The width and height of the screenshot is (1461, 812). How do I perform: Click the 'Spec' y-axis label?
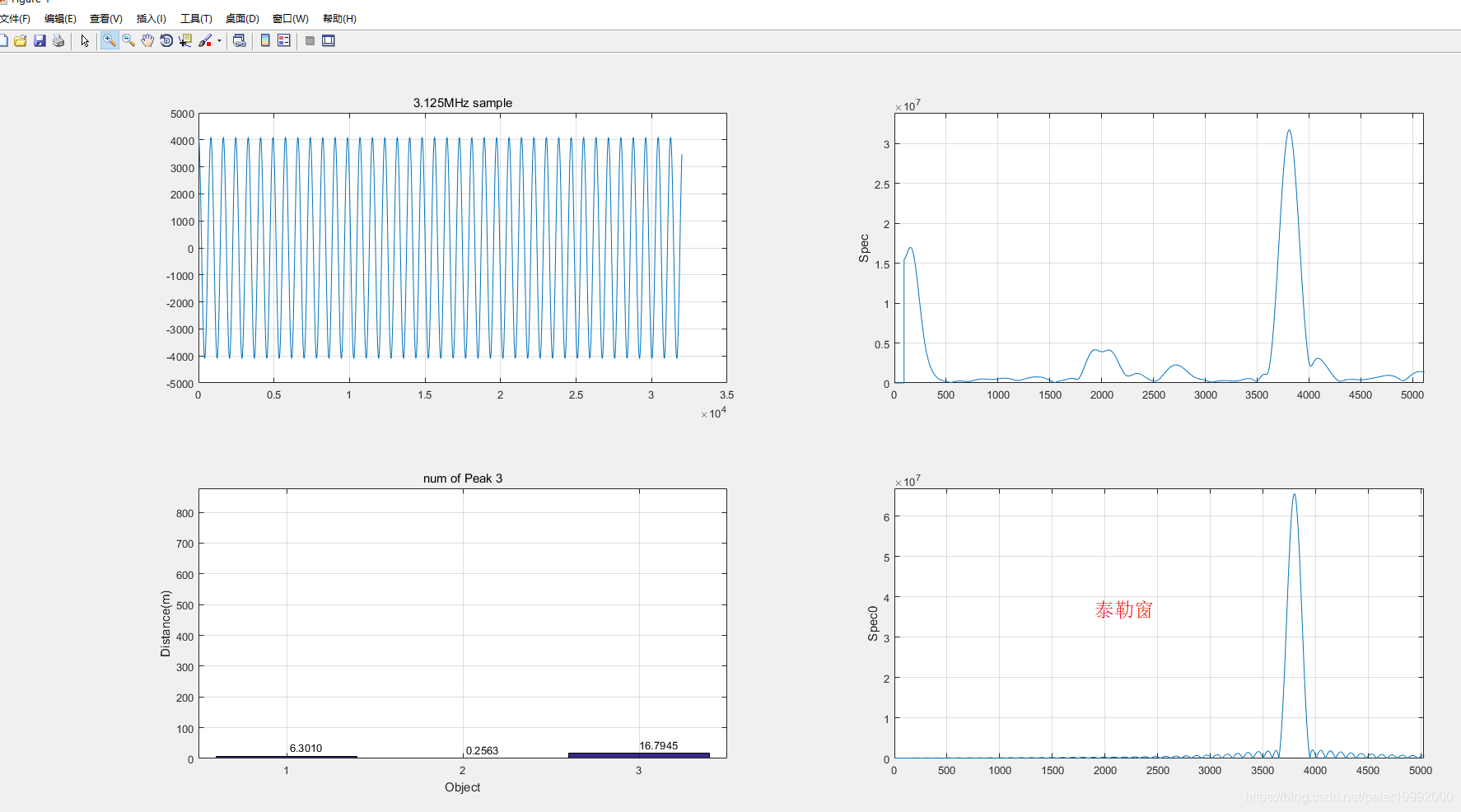(x=864, y=249)
